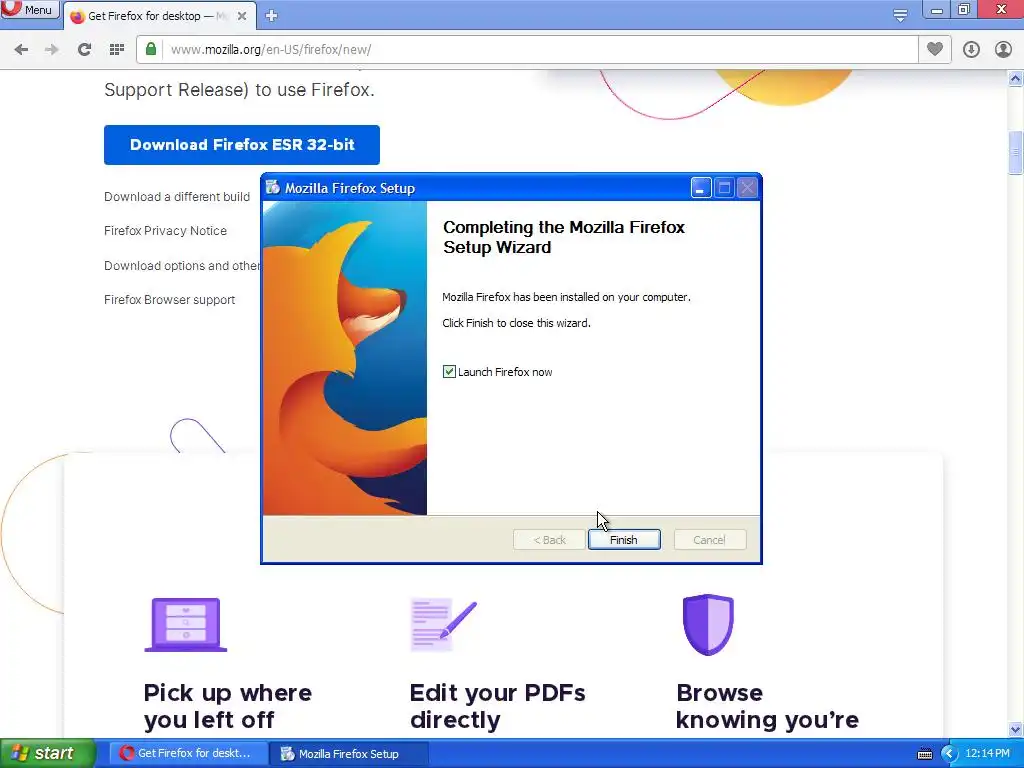
Task: Open a new tab with plus button
Action: point(272,16)
